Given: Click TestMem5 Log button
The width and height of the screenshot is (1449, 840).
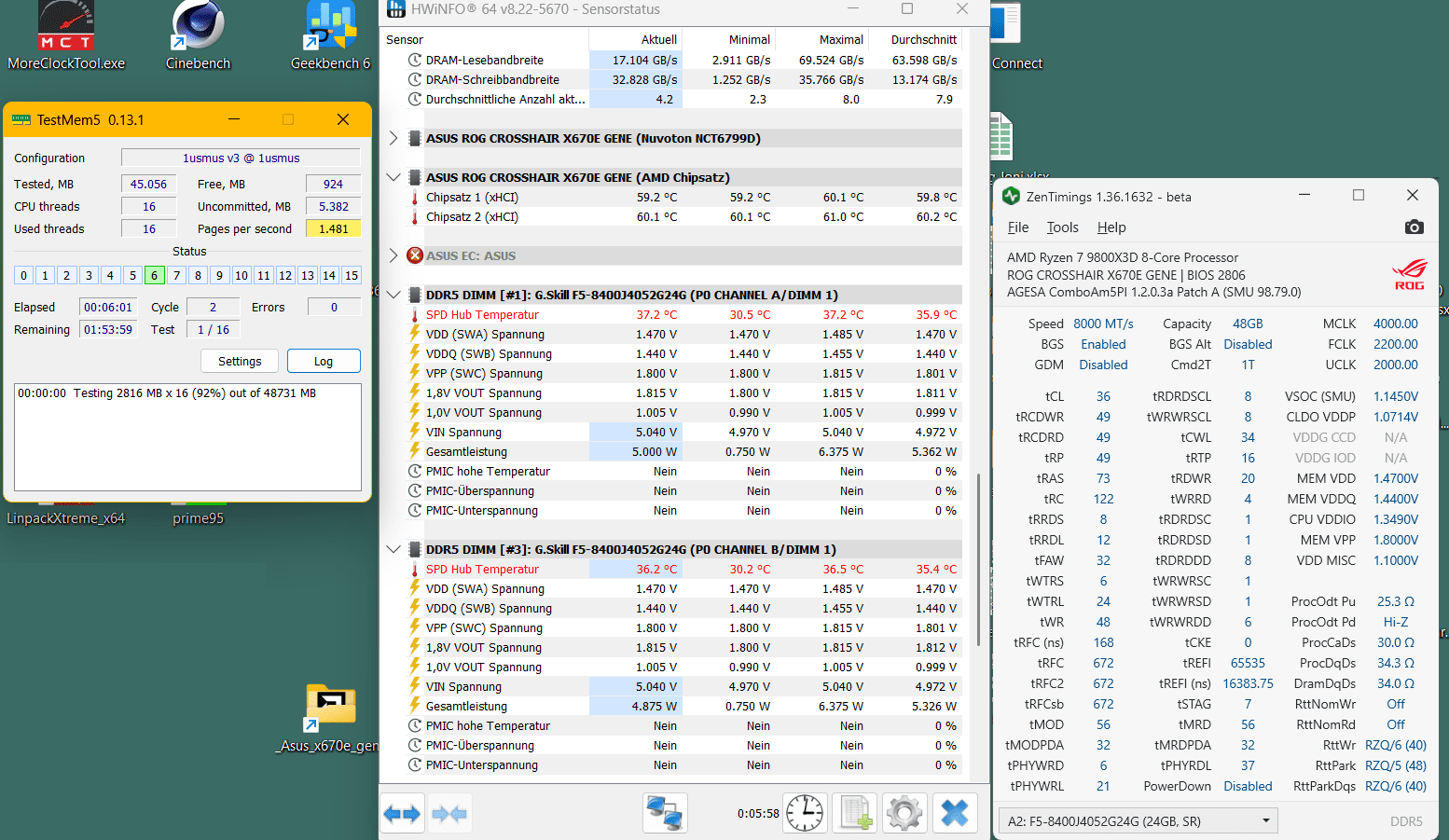Looking at the screenshot, I should pyautogui.click(x=324, y=361).
